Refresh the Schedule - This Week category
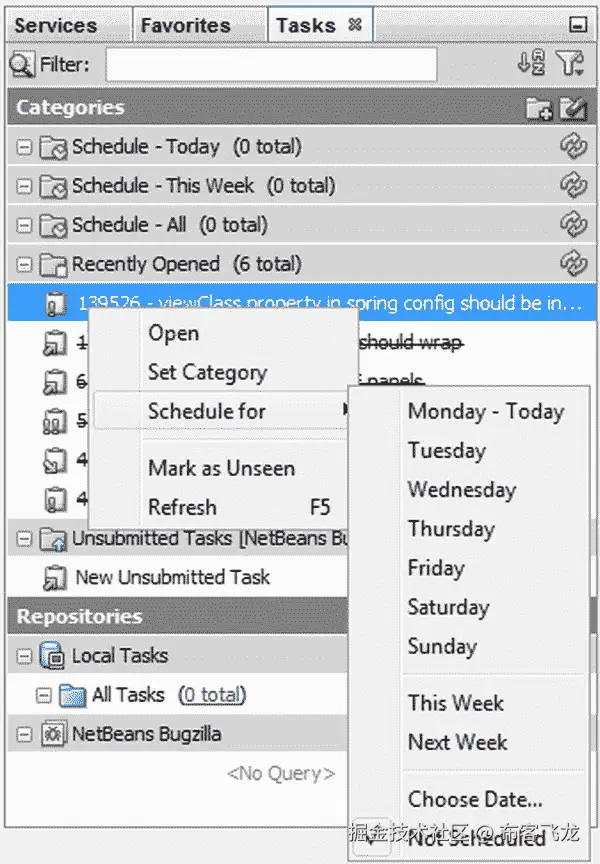Image resolution: width=600 pixels, height=864 pixels. click(x=574, y=186)
